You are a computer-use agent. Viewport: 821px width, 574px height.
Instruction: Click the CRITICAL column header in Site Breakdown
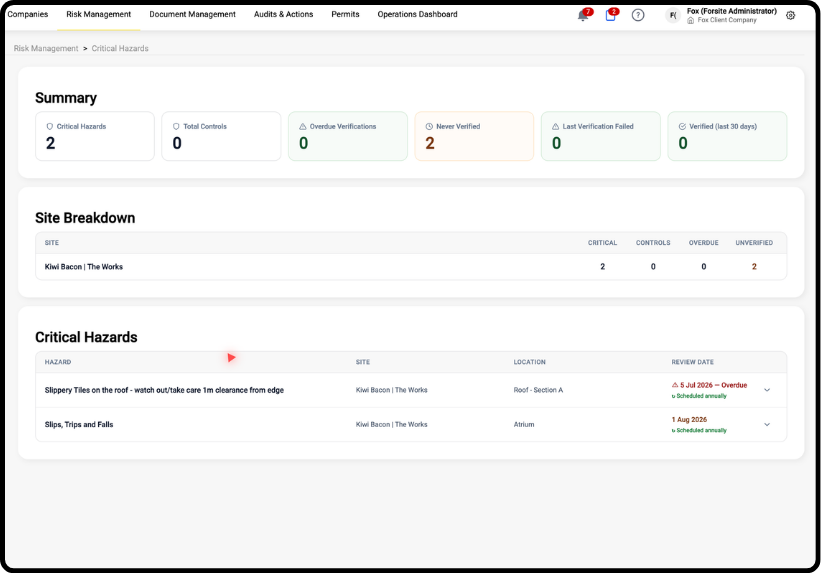602,243
